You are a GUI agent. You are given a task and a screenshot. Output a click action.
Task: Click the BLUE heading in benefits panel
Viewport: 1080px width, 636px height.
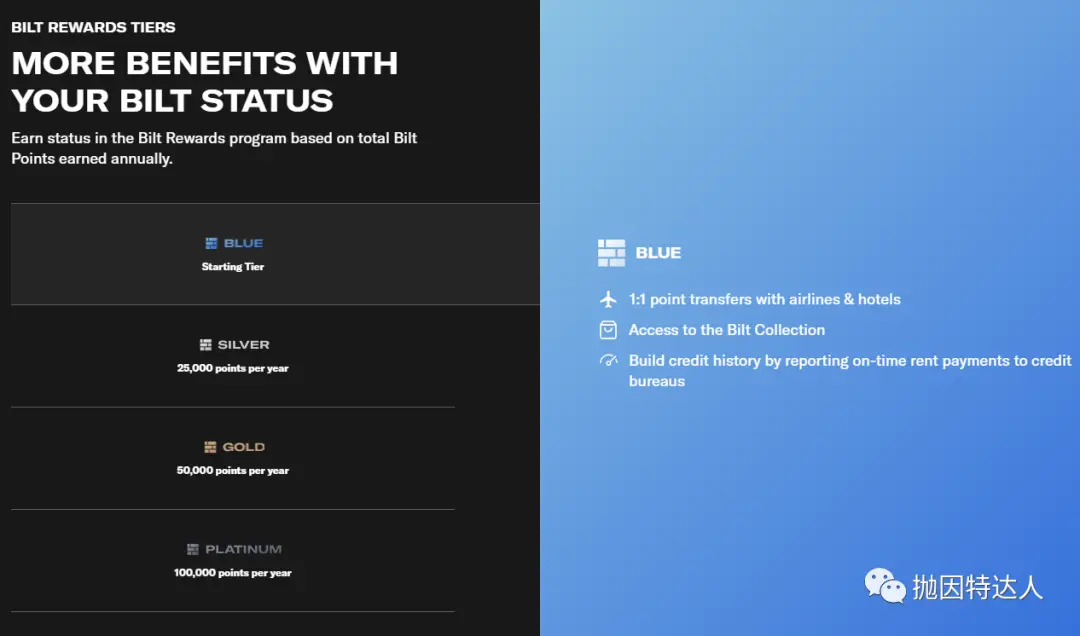pos(658,253)
